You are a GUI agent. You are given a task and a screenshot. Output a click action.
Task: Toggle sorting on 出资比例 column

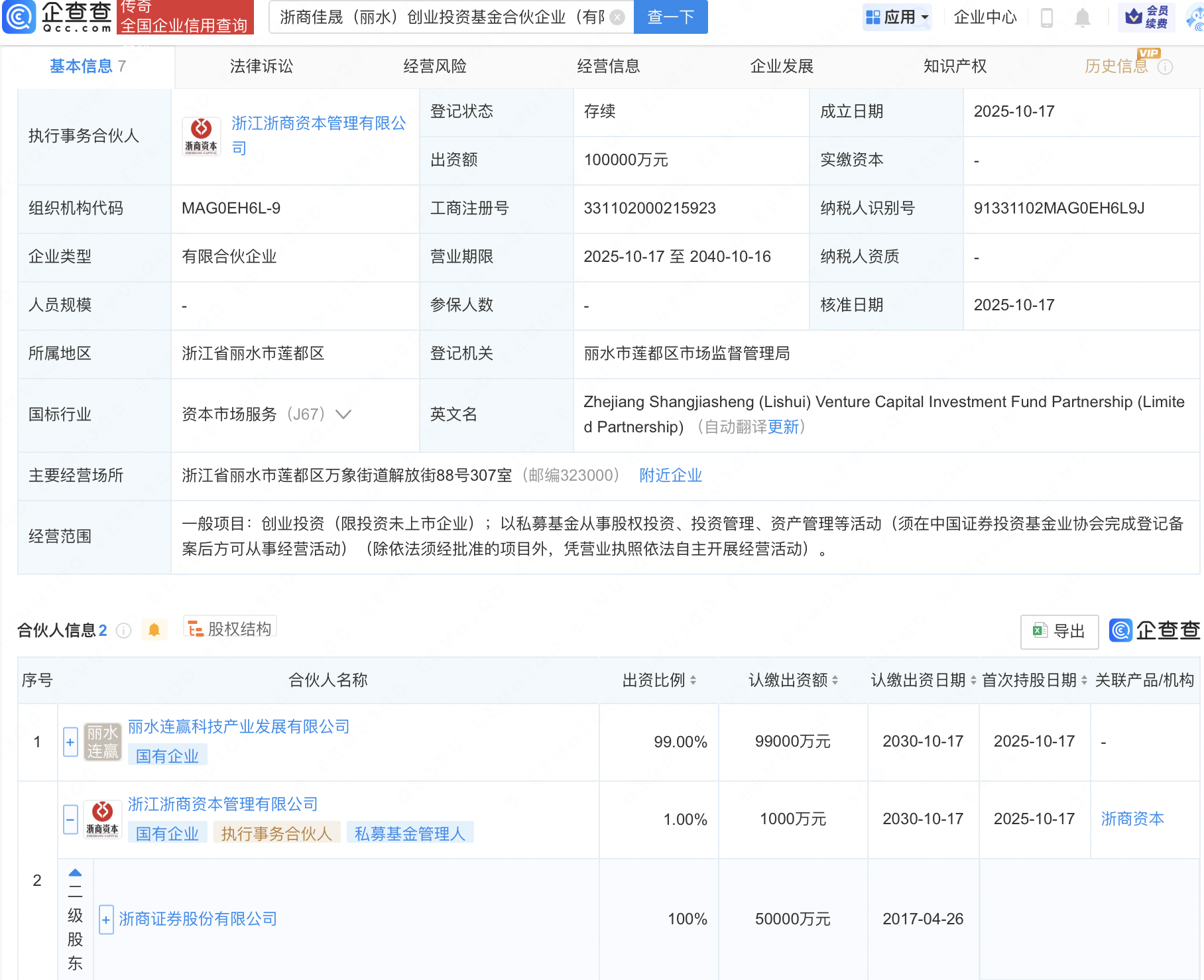point(693,680)
